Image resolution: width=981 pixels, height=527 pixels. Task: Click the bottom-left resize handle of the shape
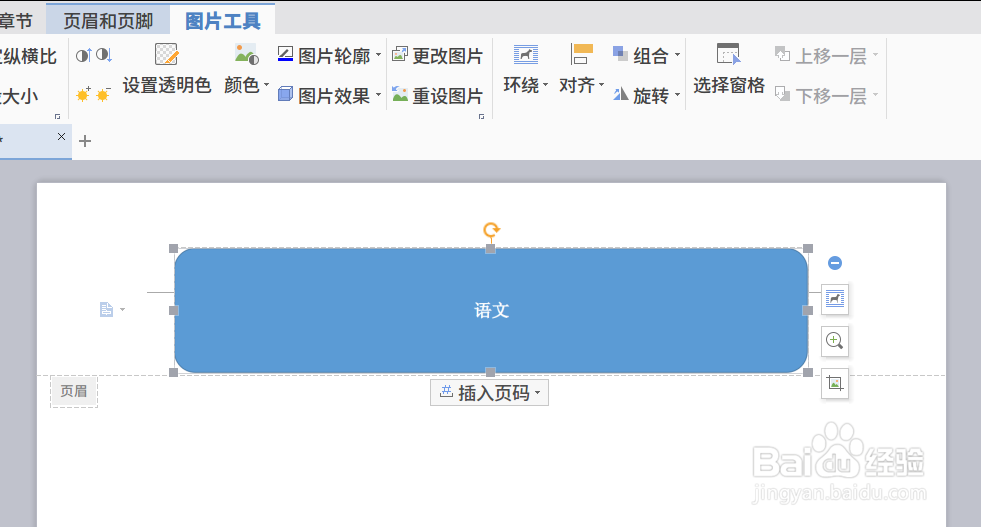point(174,372)
